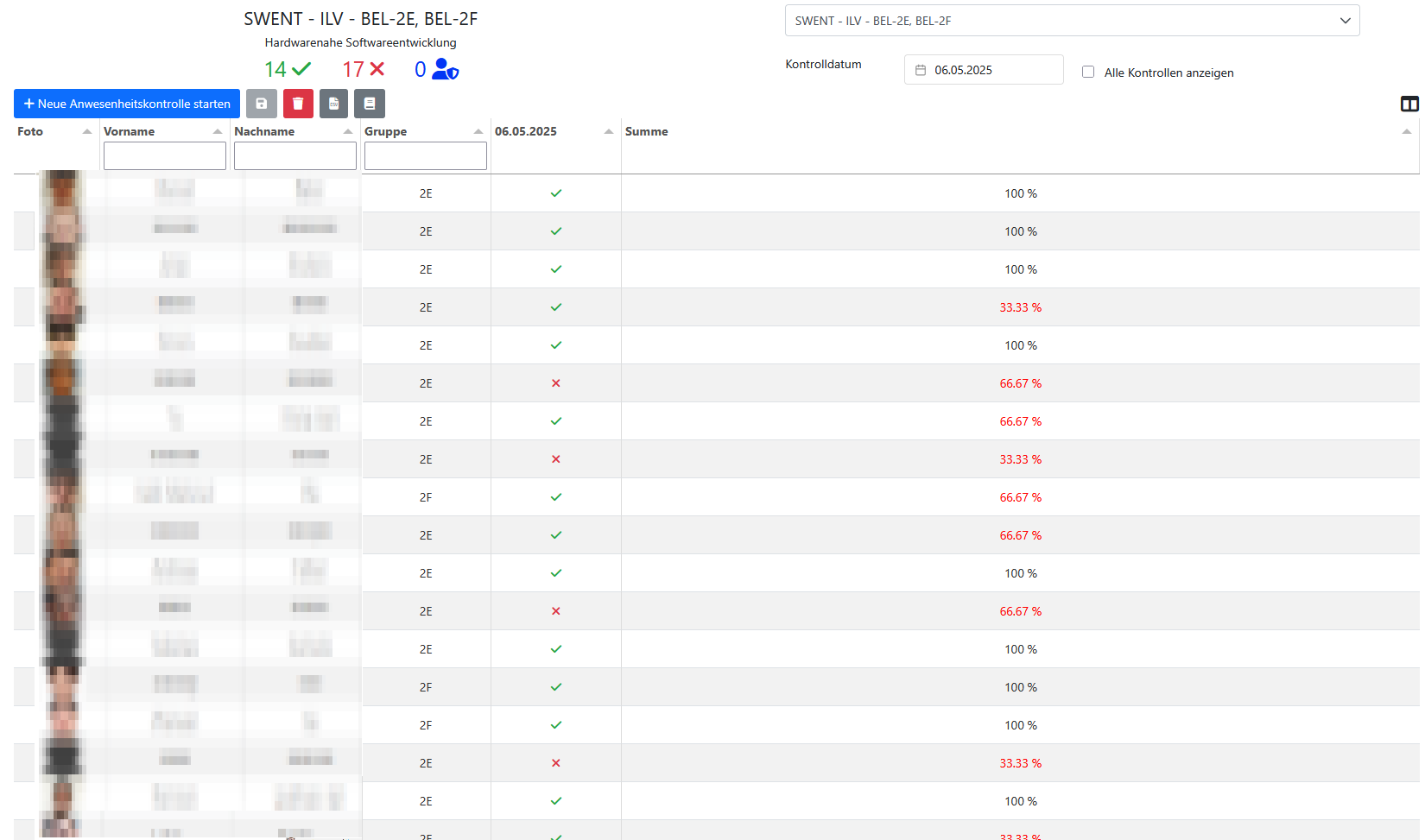Image resolution: width=1425 pixels, height=840 pixels.
Task: Sort table by Vorname column header
Action: [x=130, y=132]
